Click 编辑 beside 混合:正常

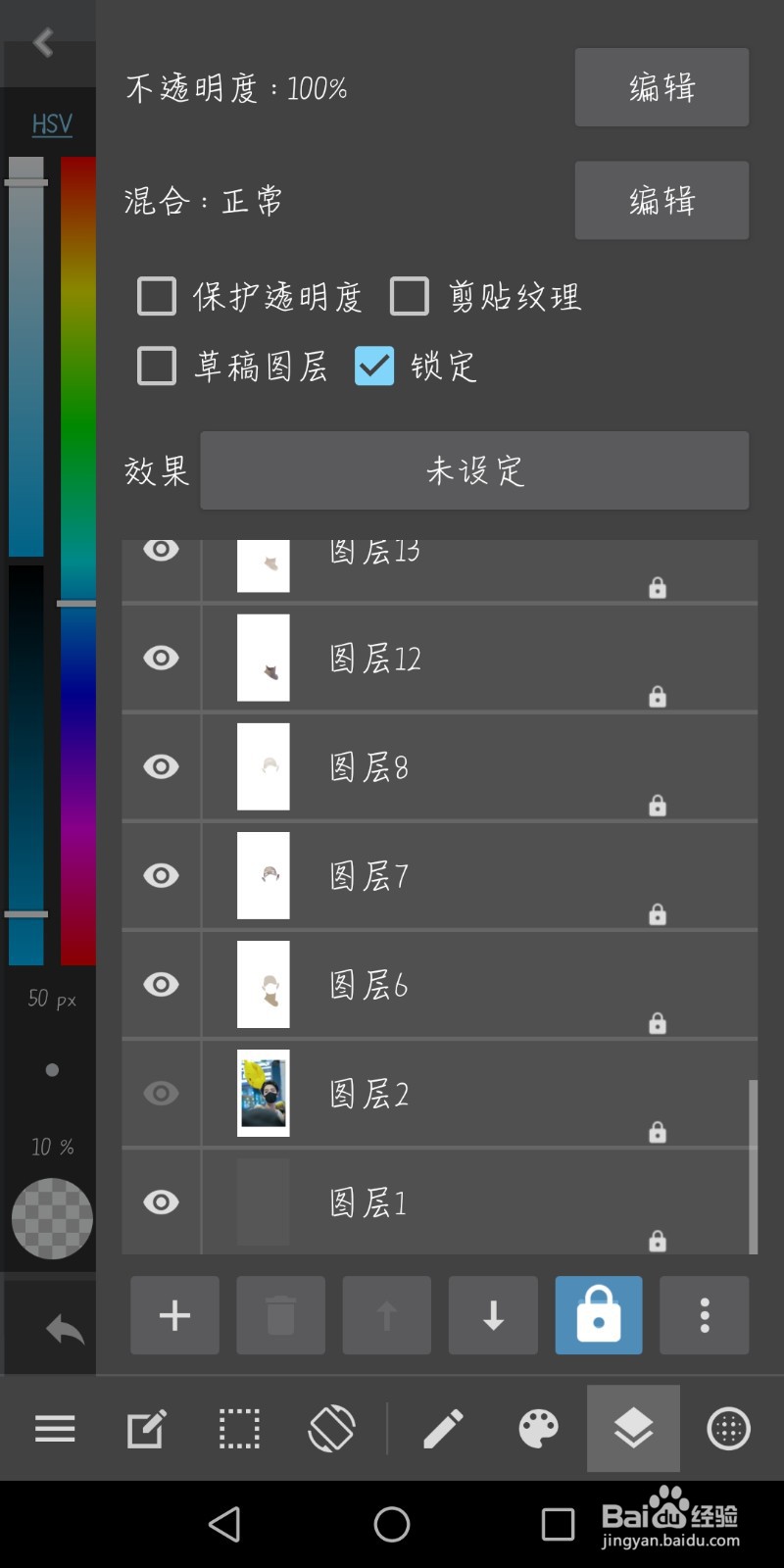661,200
